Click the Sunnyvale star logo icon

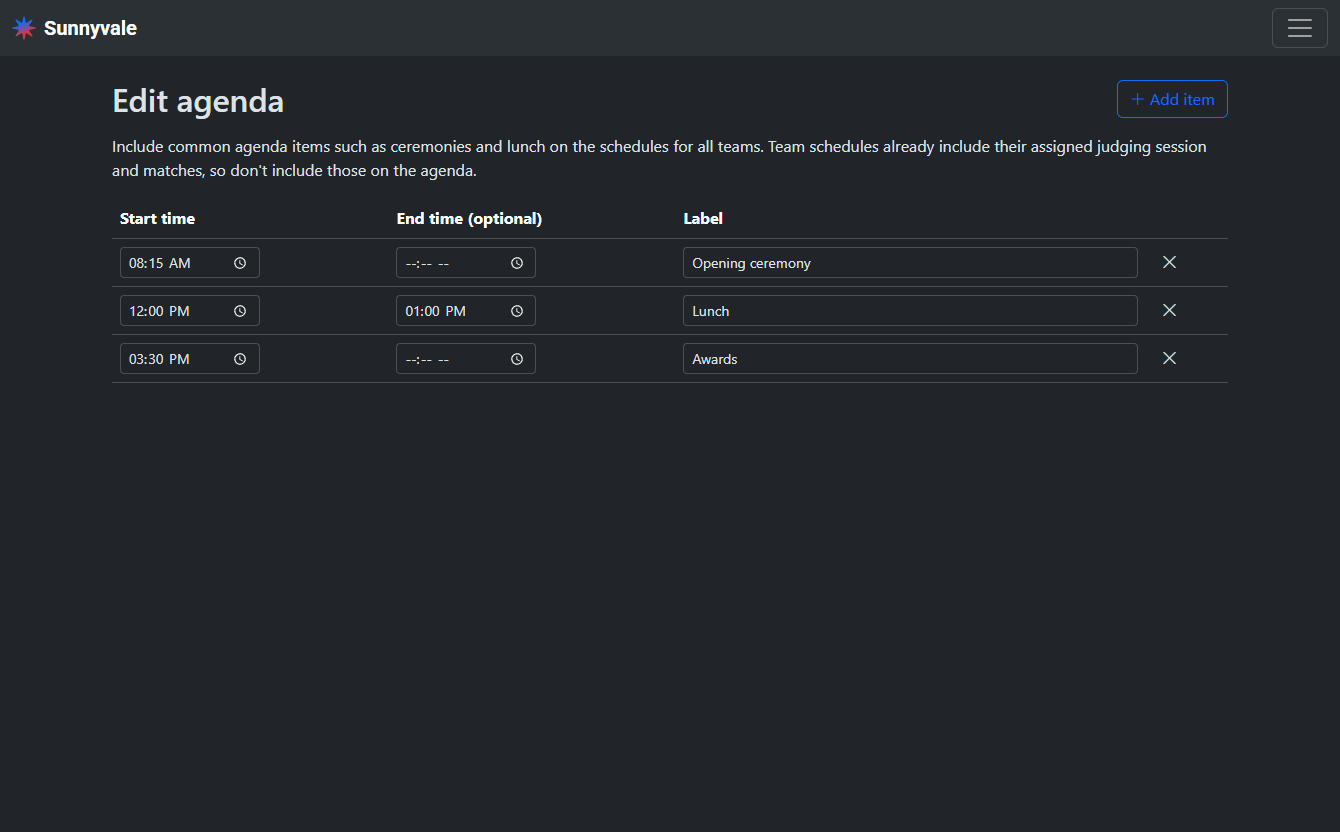[x=24, y=28]
